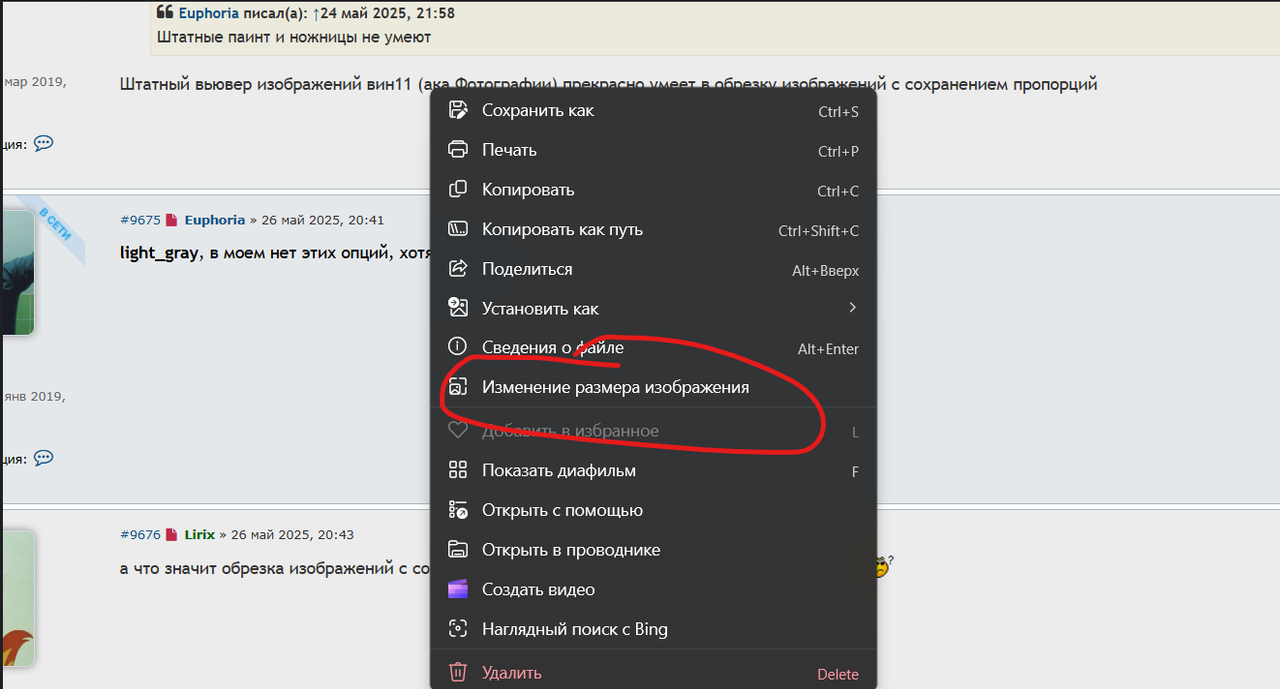1280x689 pixels.
Task: Choose Копировать menu entry
Action: [654, 189]
